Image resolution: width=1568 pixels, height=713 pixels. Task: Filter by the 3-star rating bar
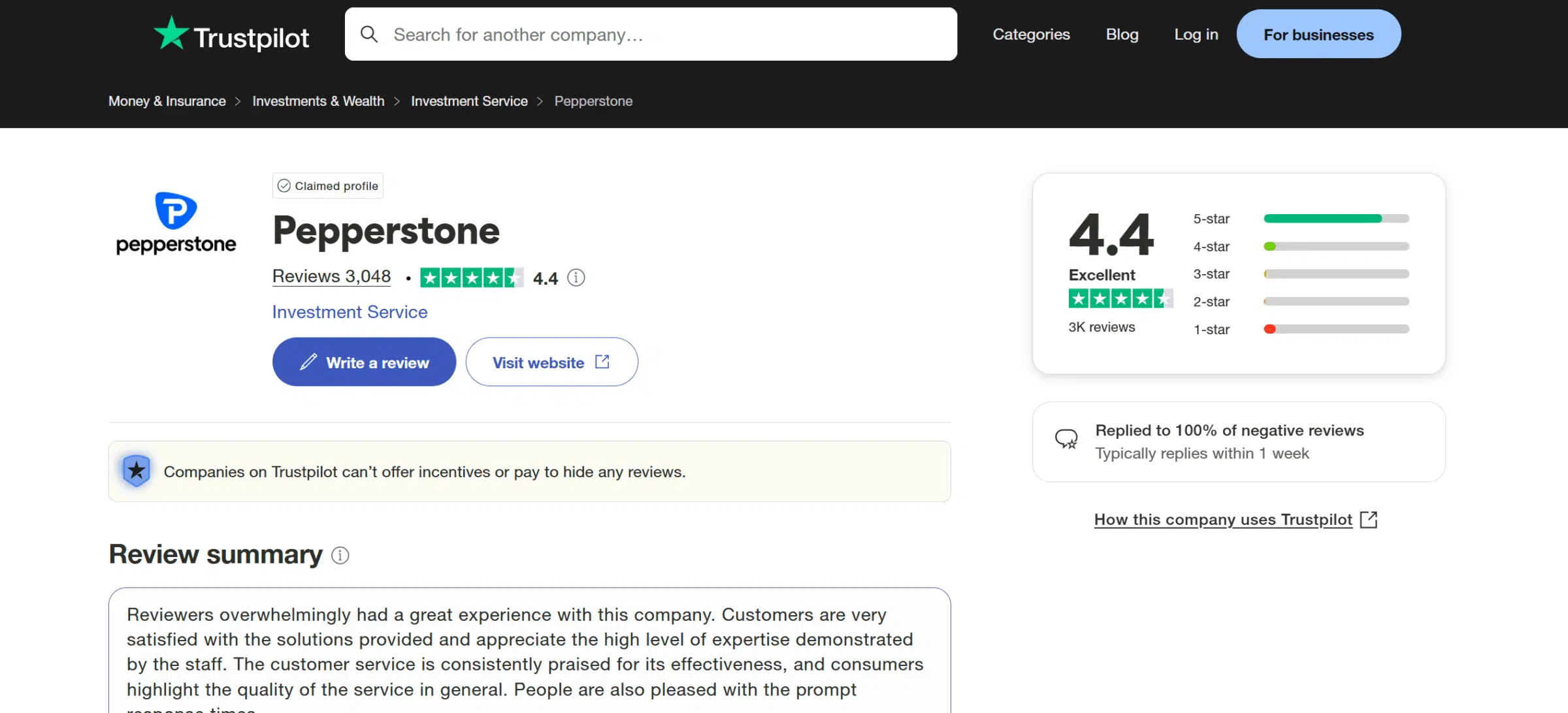(x=1336, y=274)
